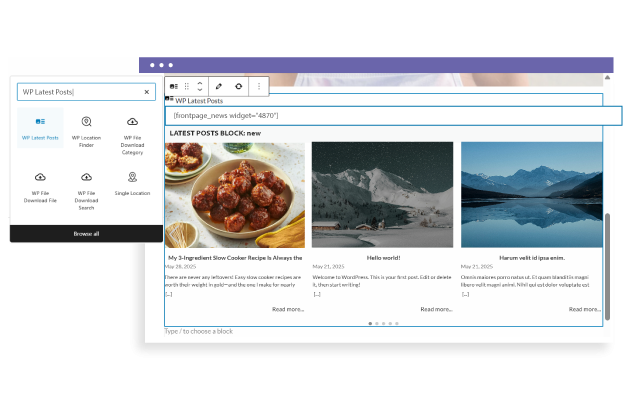
Task: Select the WP Latest Posts block
Action: pos(40,128)
